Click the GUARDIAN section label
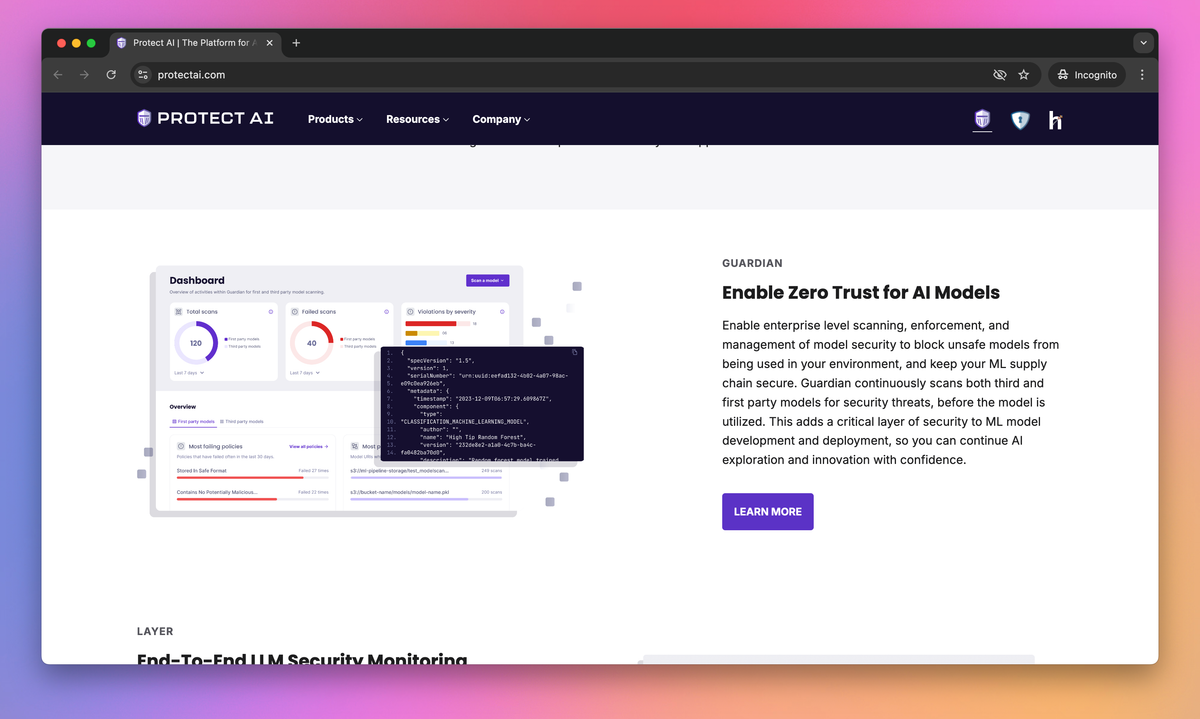The height and width of the screenshot is (719, 1200). pos(752,263)
